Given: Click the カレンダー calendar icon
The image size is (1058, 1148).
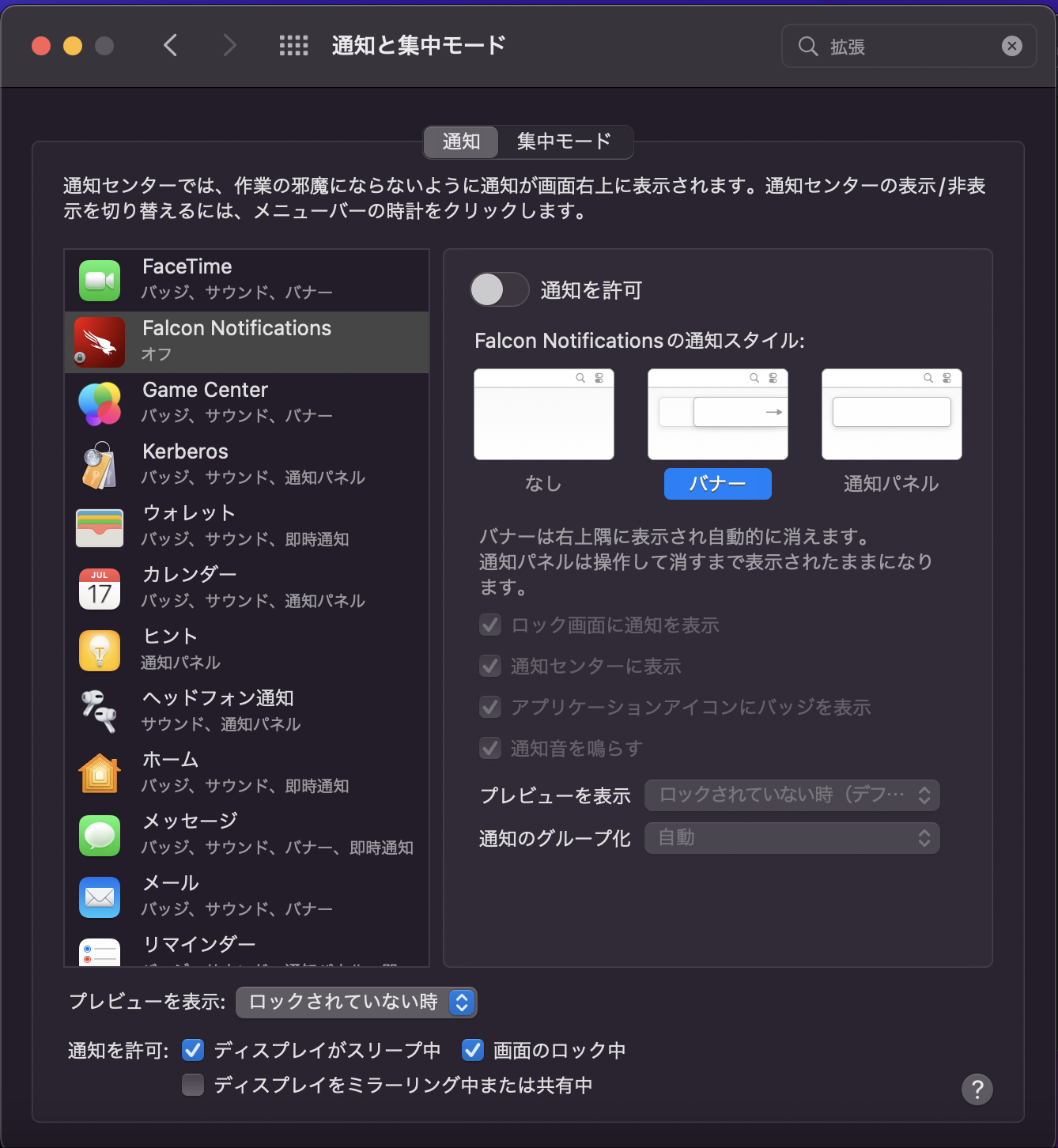Looking at the screenshot, I should click(100, 589).
